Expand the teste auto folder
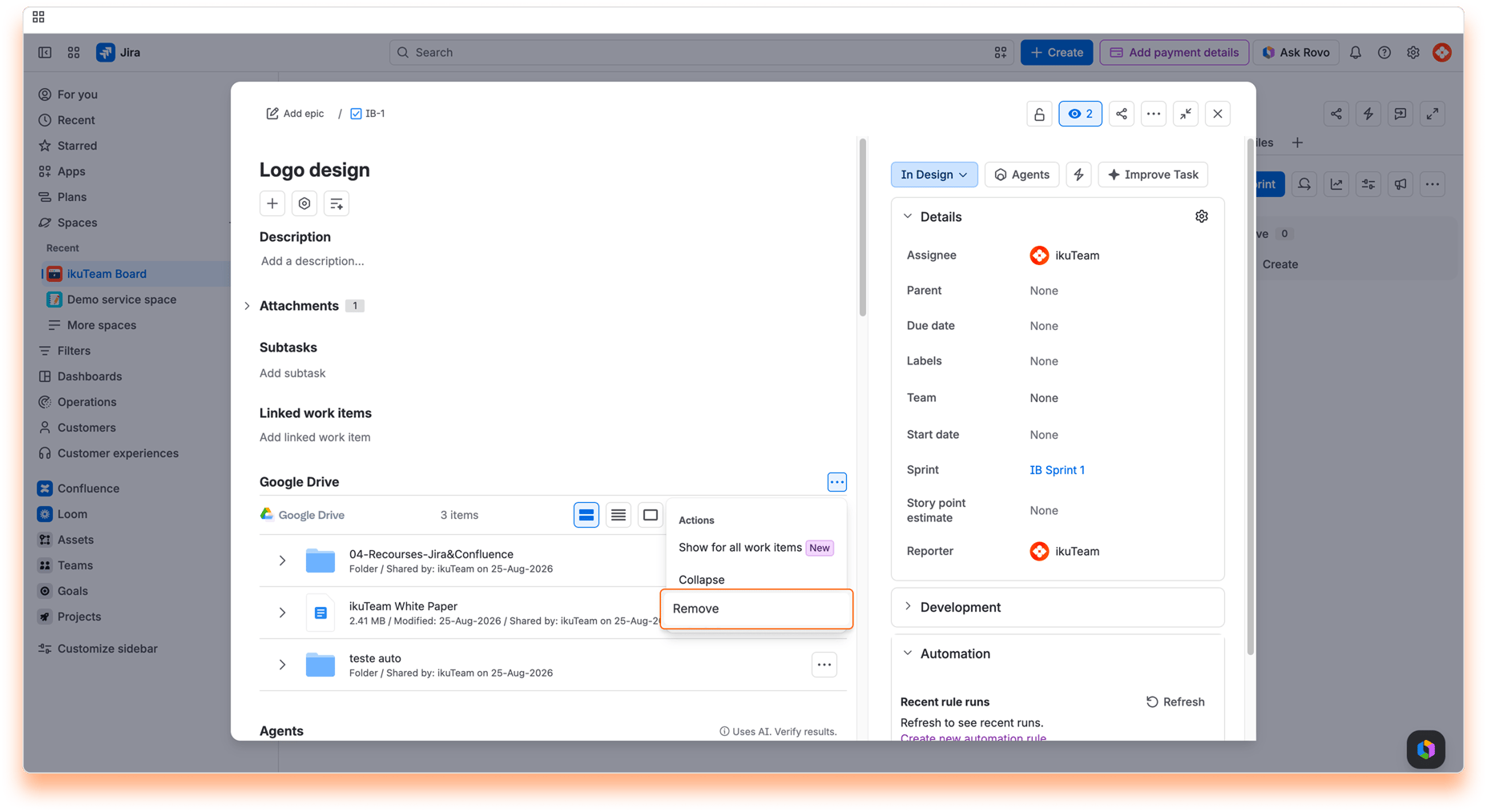This screenshot has height=812, width=1487. pos(282,665)
